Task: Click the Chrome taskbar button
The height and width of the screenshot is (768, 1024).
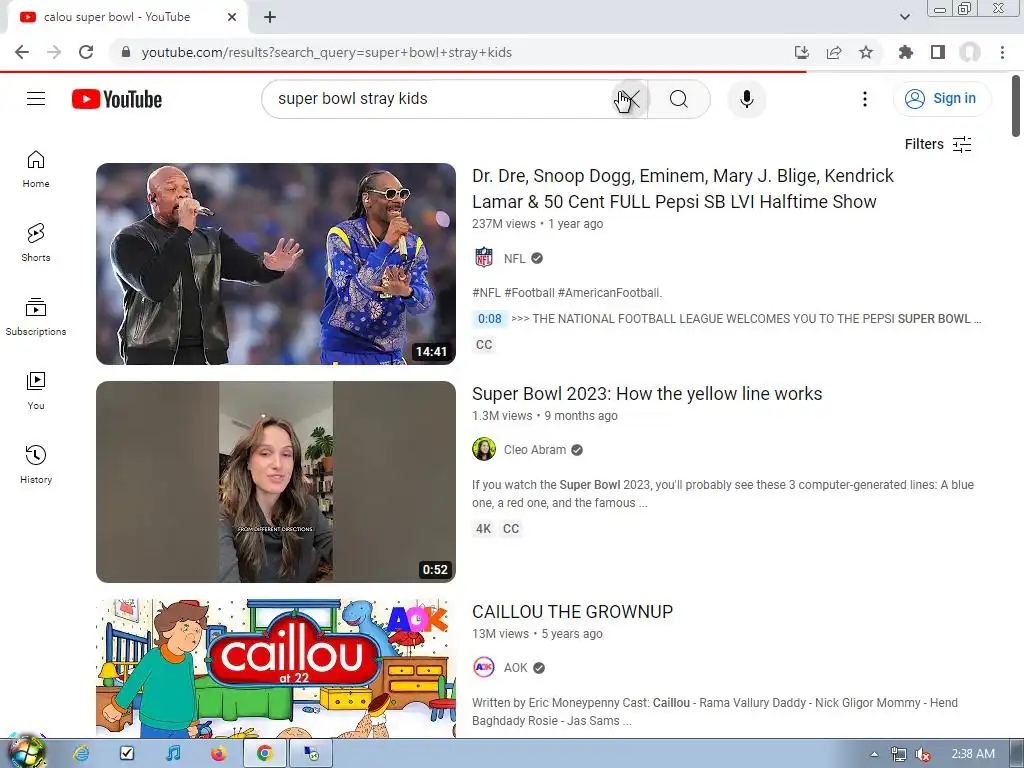Action: coord(264,754)
